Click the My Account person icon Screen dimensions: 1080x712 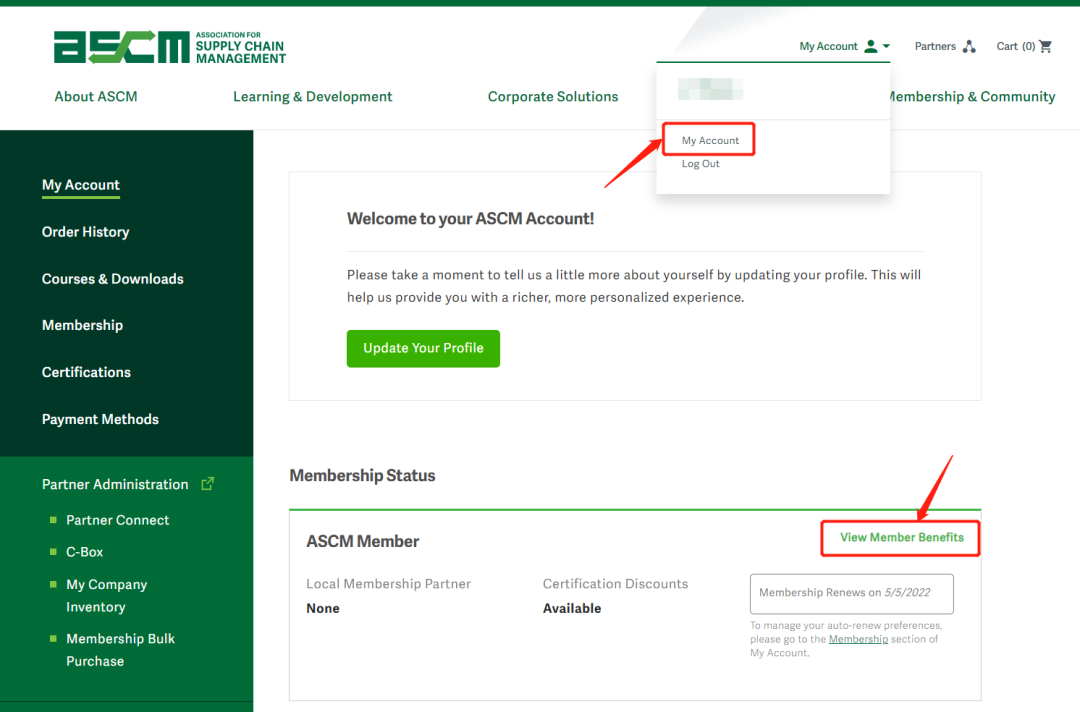871,46
